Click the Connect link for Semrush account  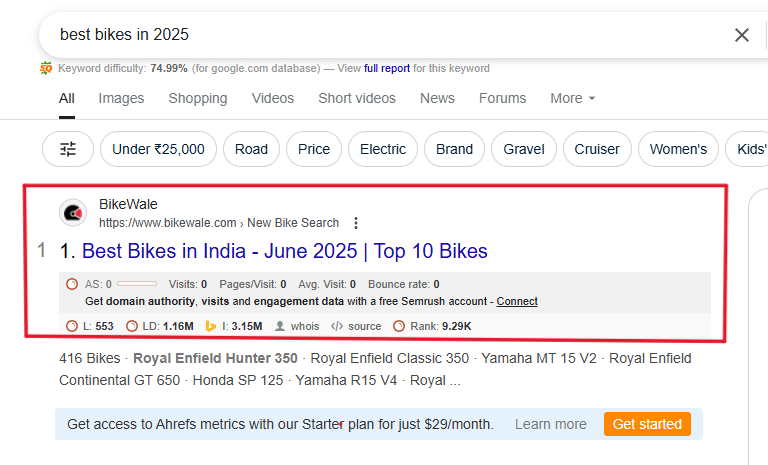[x=517, y=301]
